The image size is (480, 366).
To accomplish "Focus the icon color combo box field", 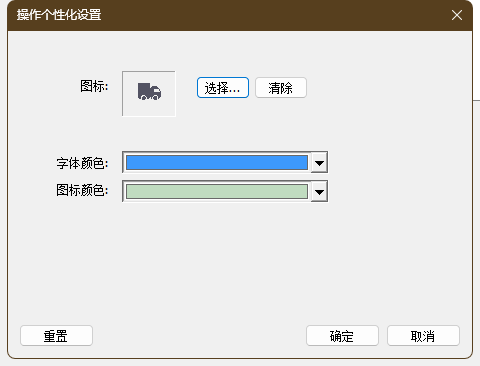I will click(225, 191).
